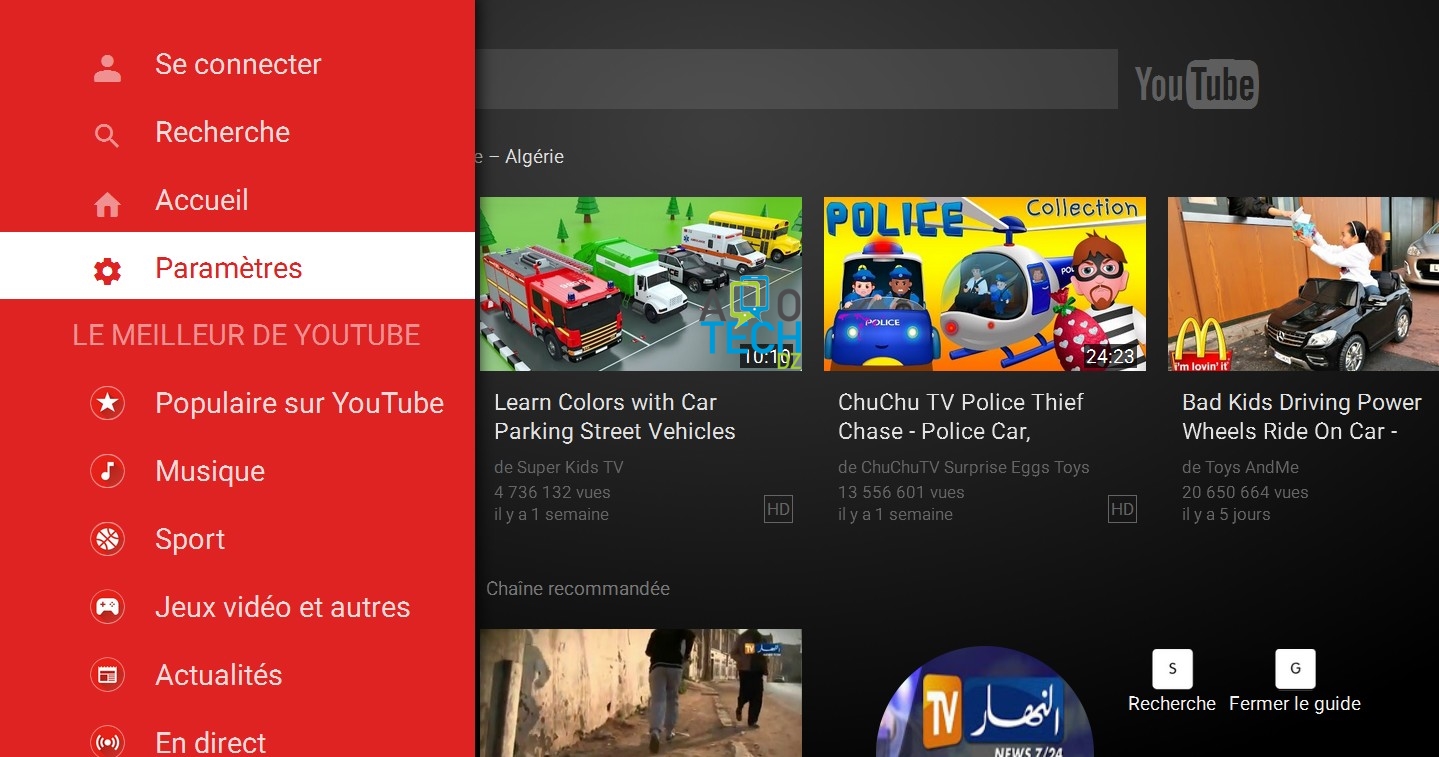This screenshot has width=1439, height=757.
Task: Click the Musique note icon
Action: [106, 471]
